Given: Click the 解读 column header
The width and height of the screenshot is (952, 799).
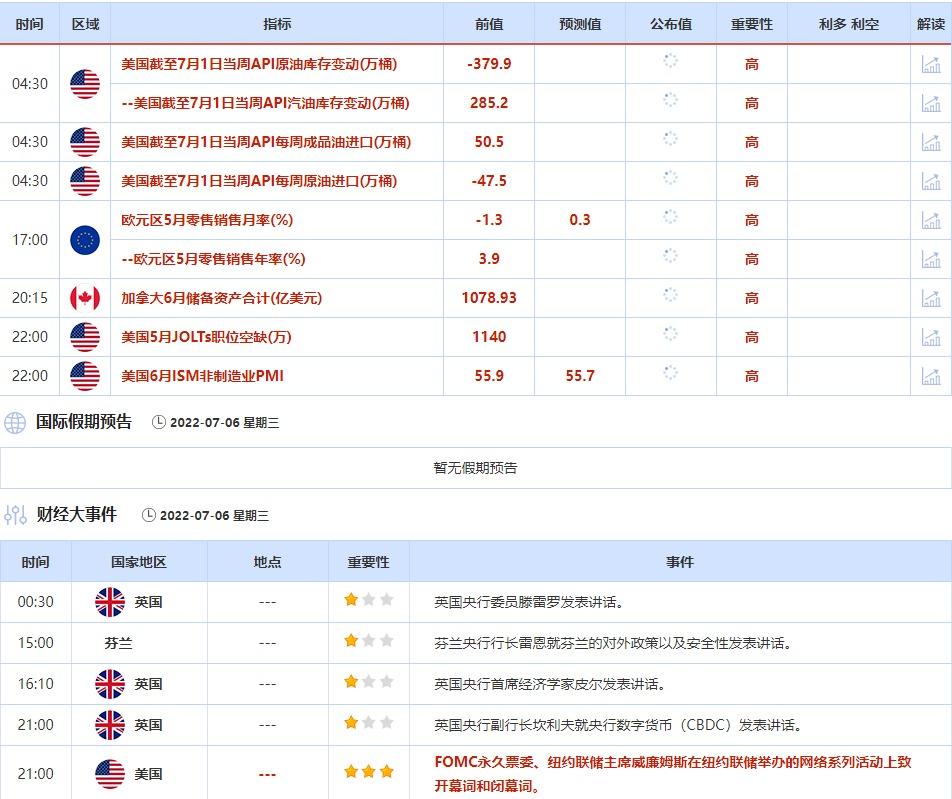Looking at the screenshot, I should coord(931,24).
